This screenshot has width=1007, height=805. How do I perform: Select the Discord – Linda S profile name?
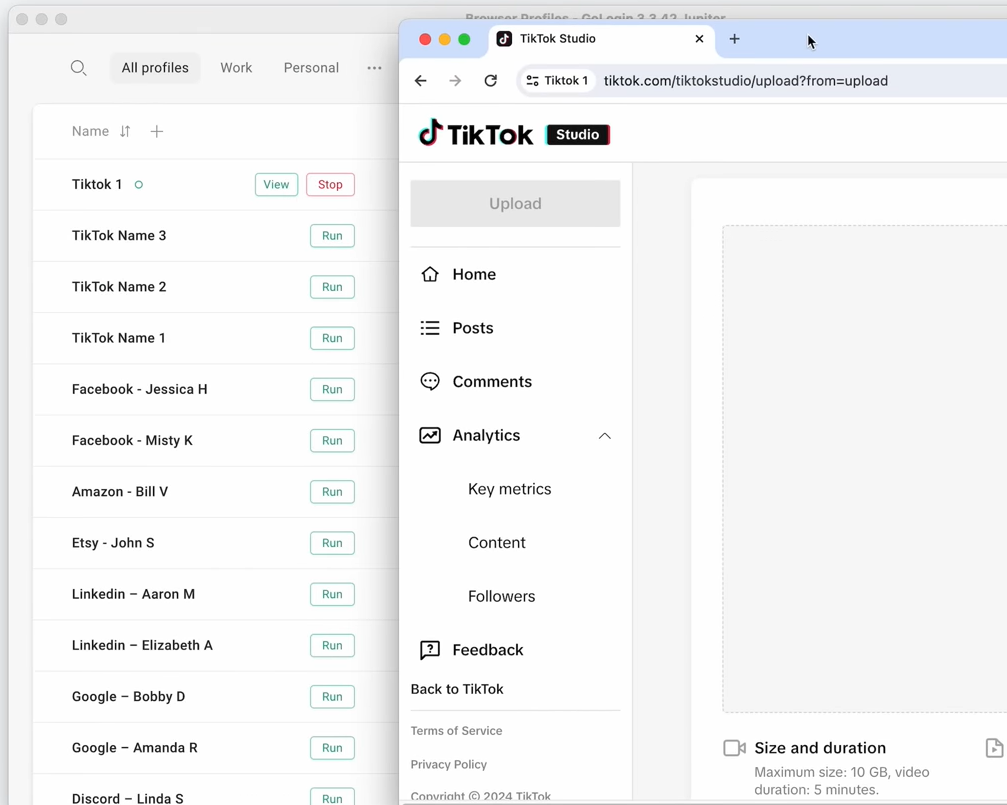coord(127,799)
